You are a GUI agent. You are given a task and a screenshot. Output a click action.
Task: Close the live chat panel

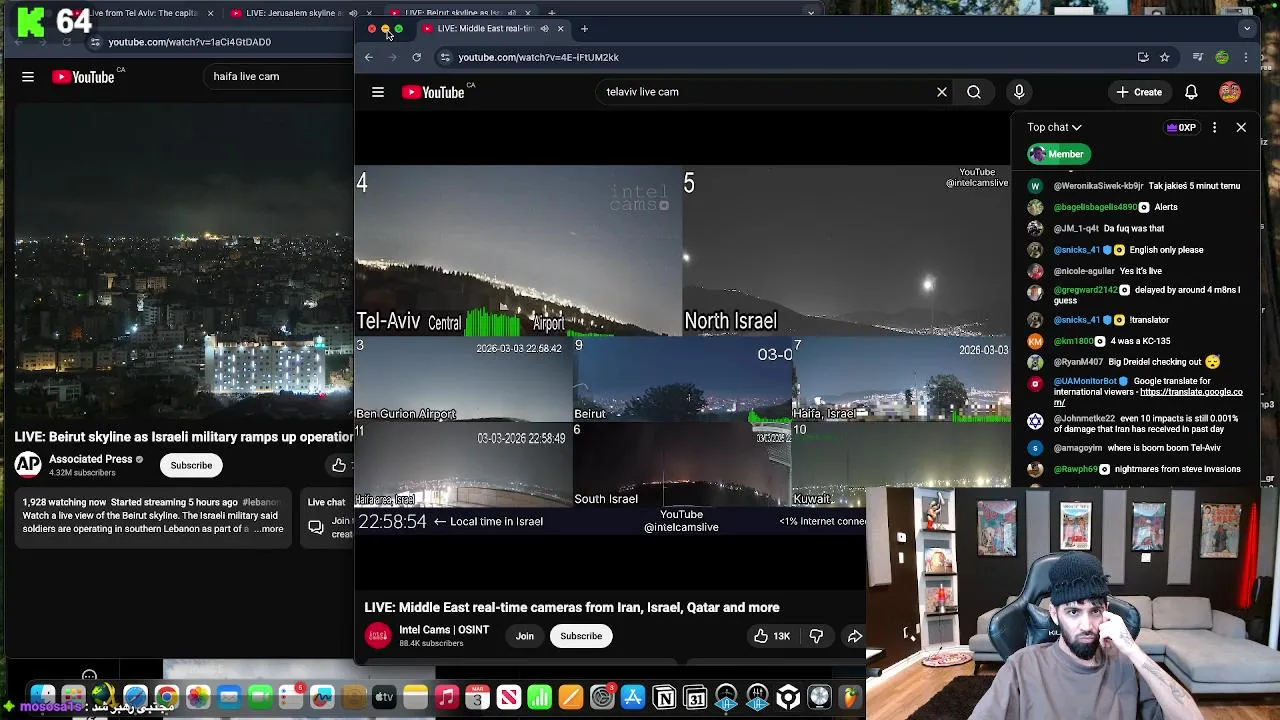1241,128
